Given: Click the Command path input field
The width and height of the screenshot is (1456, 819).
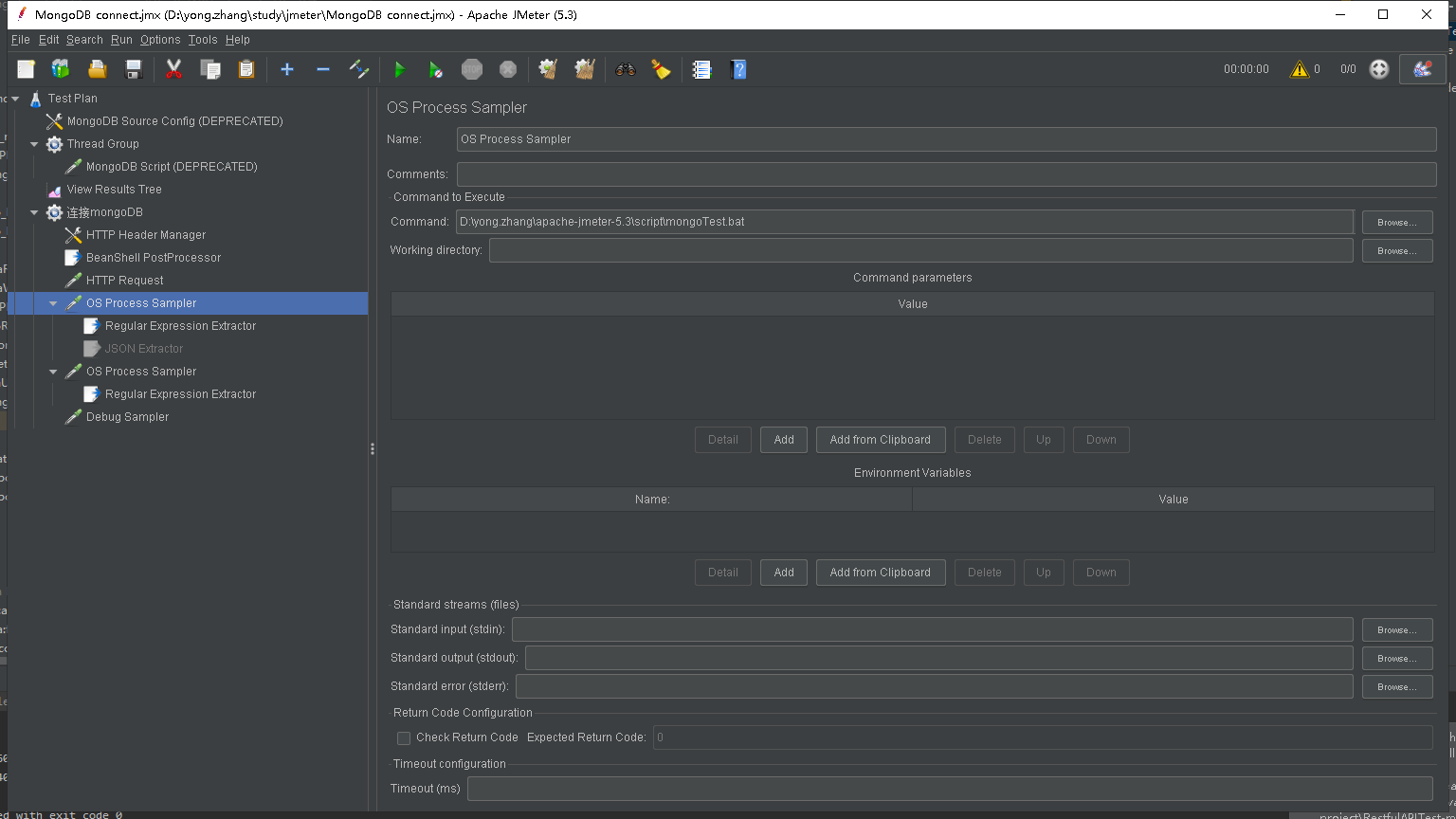Looking at the screenshot, I should coord(904,222).
